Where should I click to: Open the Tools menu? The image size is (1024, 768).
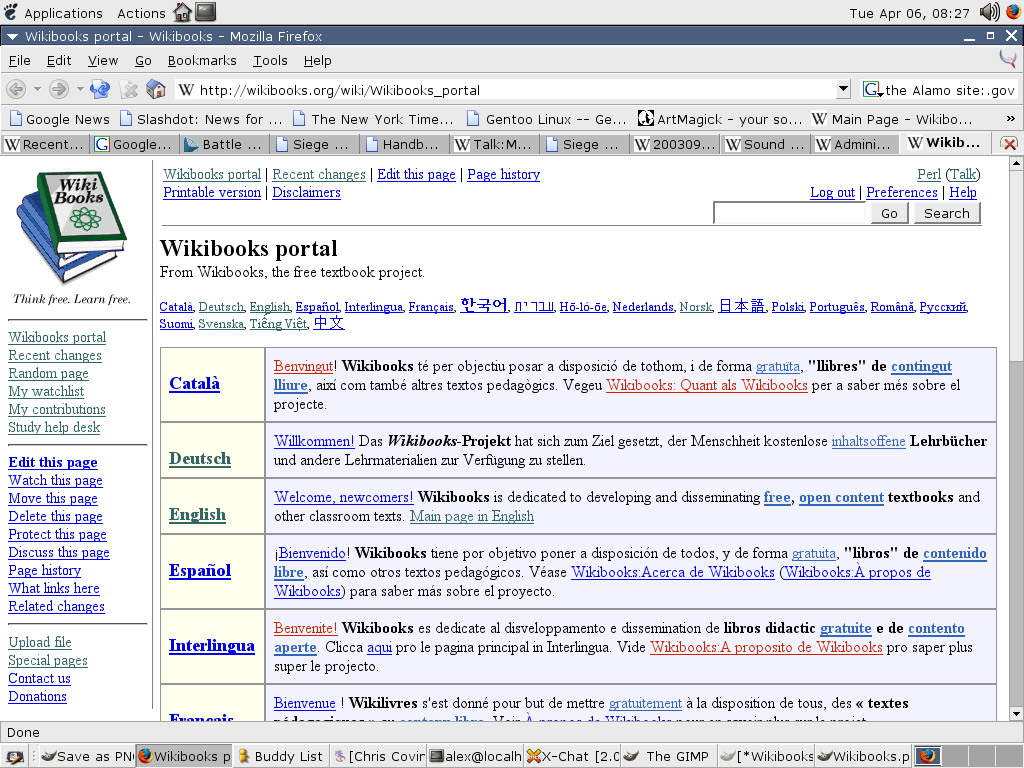[x=270, y=61]
